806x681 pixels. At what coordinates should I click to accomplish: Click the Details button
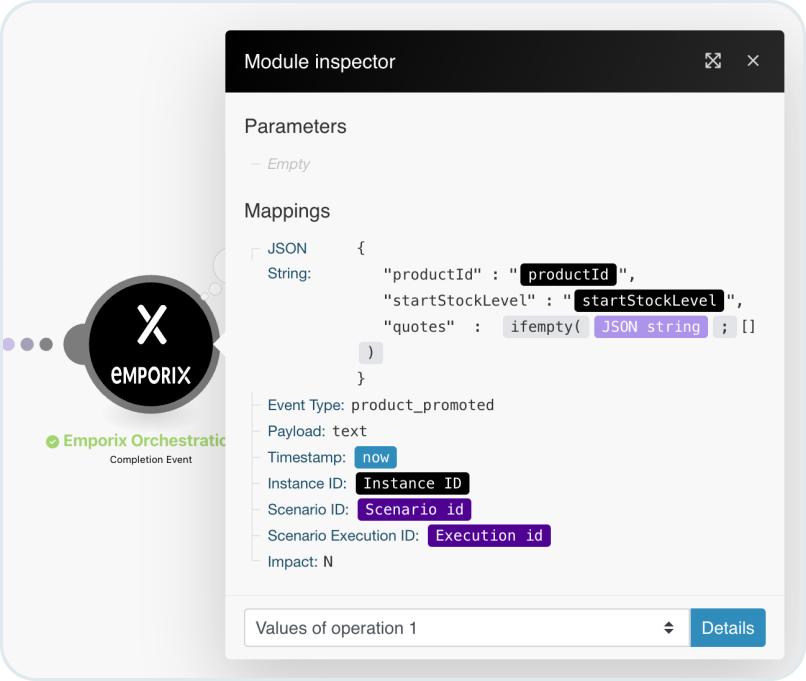pos(727,628)
